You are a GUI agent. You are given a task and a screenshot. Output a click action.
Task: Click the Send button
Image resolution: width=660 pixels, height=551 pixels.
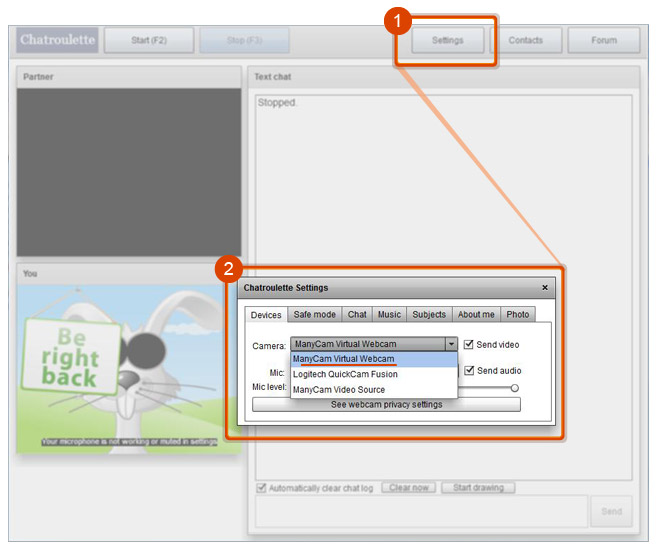[612, 511]
